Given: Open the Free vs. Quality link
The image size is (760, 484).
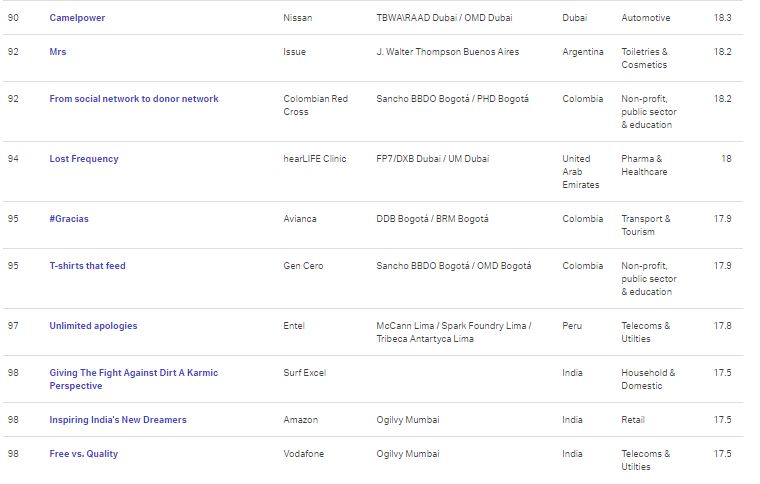Looking at the screenshot, I should click(x=83, y=454).
